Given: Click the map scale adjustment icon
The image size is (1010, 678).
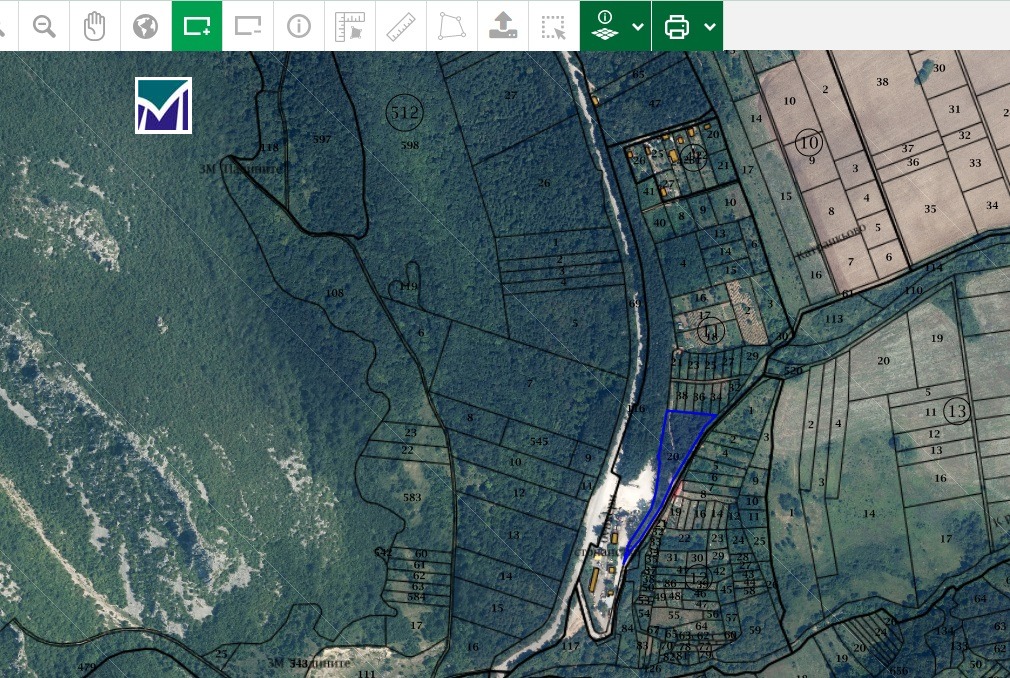Looking at the screenshot, I should coord(350,26).
